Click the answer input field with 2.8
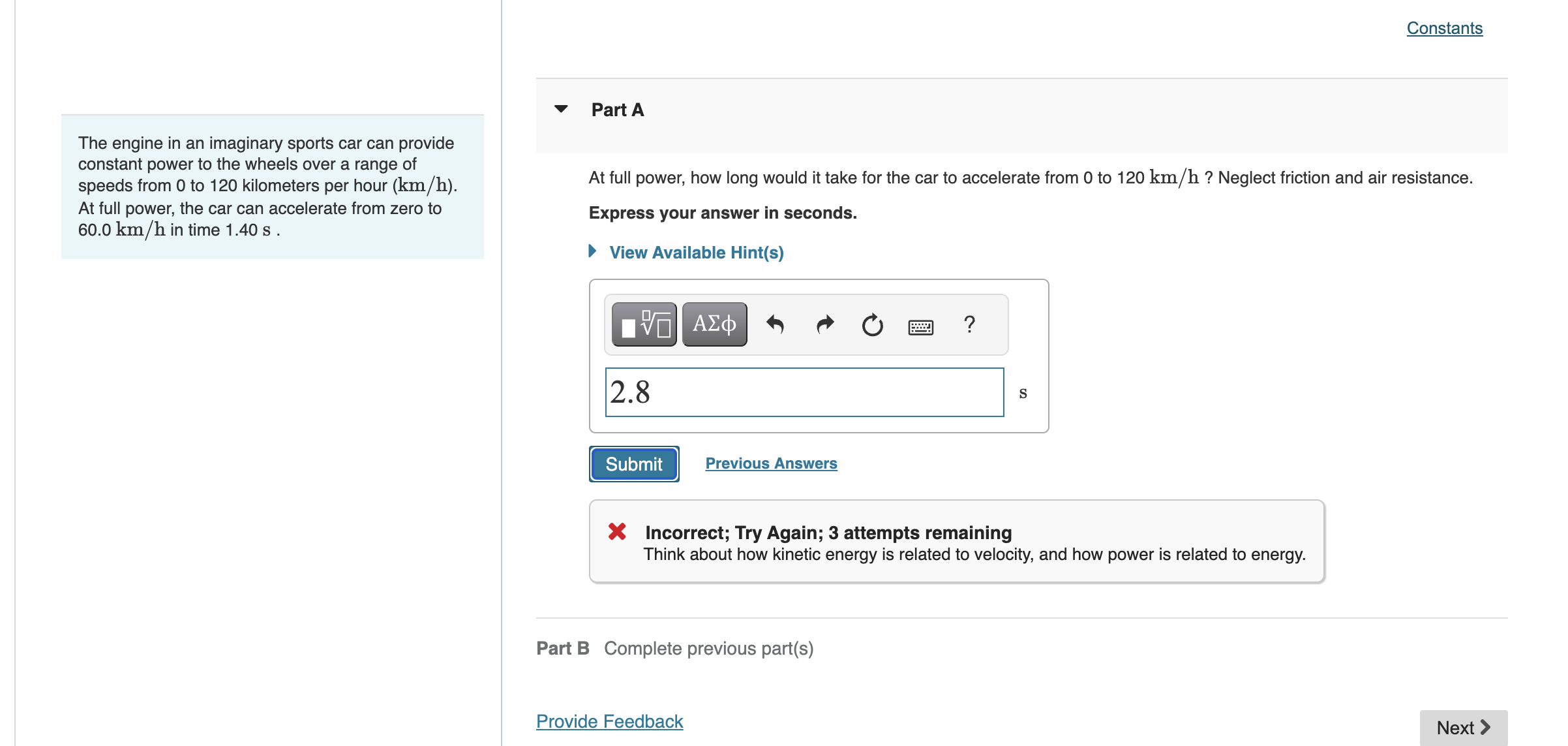This screenshot has height=746, width=1568. click(x=804, y=392)
